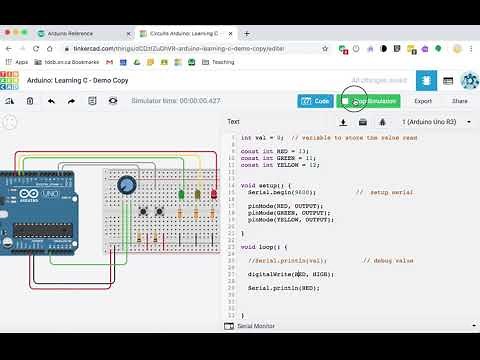Rotate the selected component
The image size is (480, 360).
[x=9, y=101]
